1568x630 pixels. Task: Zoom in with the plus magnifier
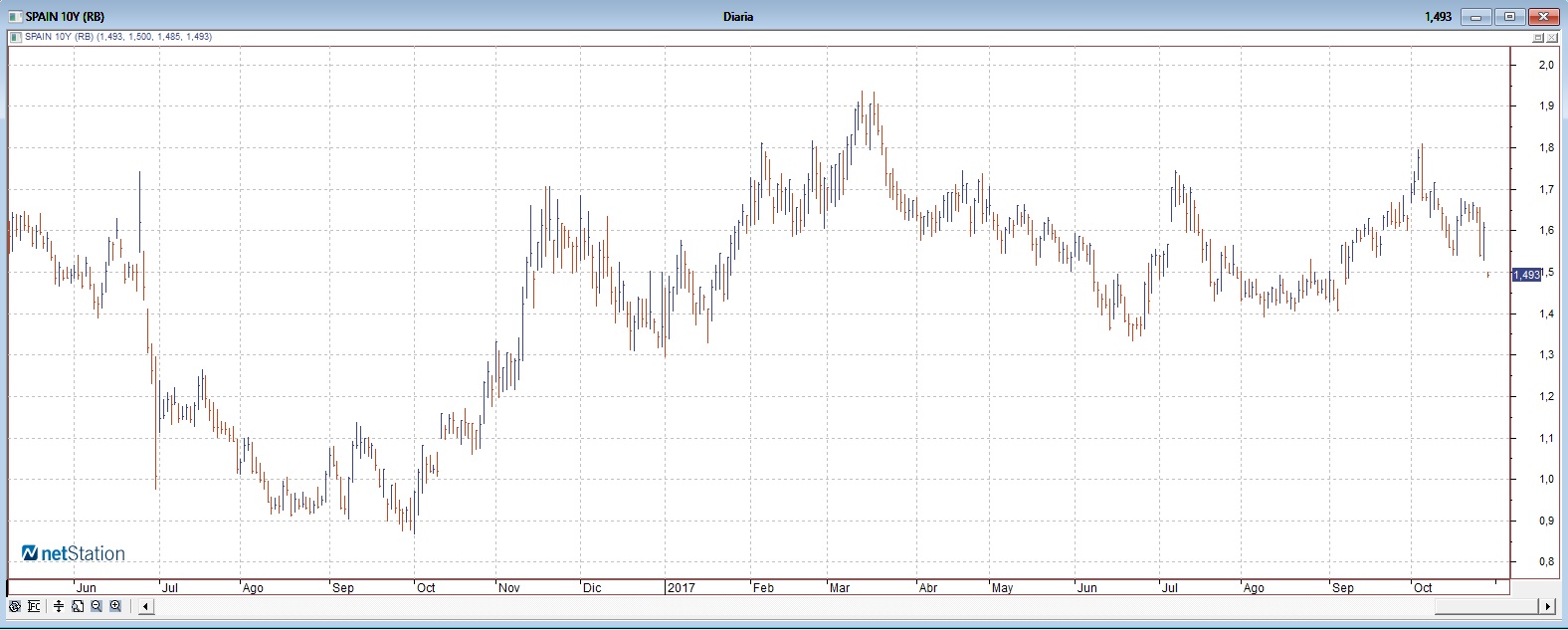click(x=115, y=606)
